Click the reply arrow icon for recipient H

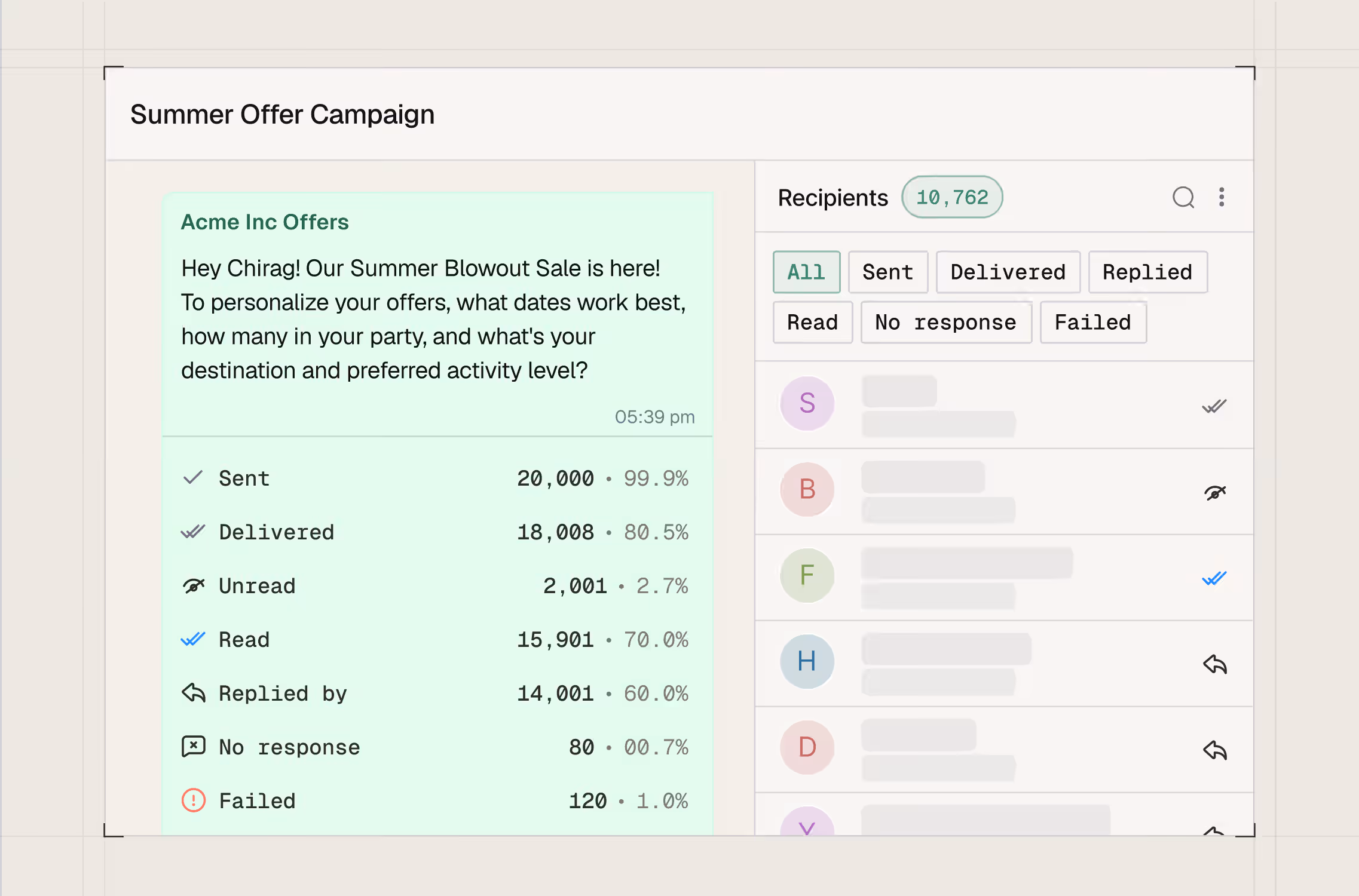click(1214, 664)
